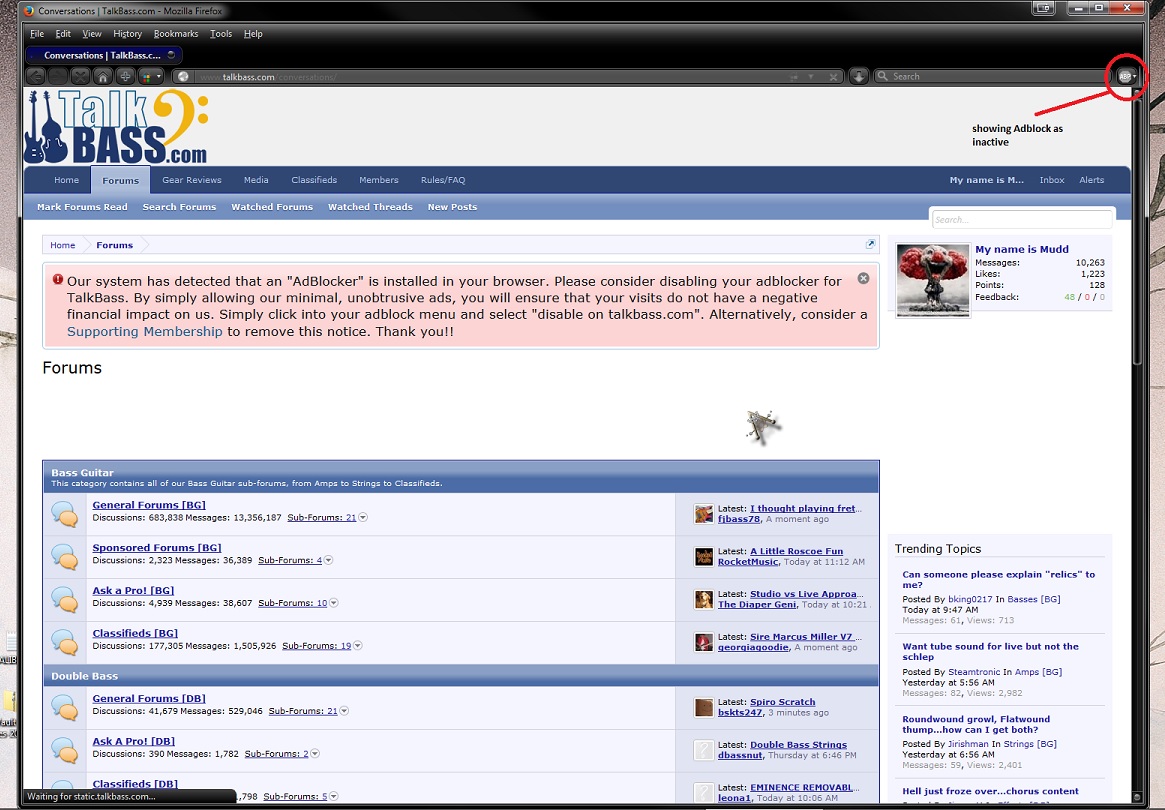This screenshot has height=810, width=1165.
Task: Expand General Forums [BG] sub-forums arrow
Action: (363, 517)
